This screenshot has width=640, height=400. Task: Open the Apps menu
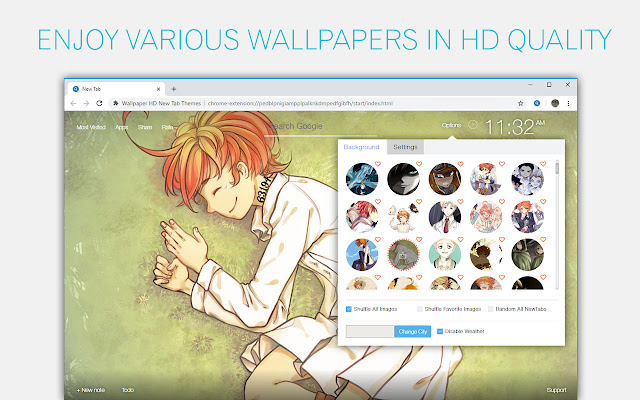(x=122, y=127)
